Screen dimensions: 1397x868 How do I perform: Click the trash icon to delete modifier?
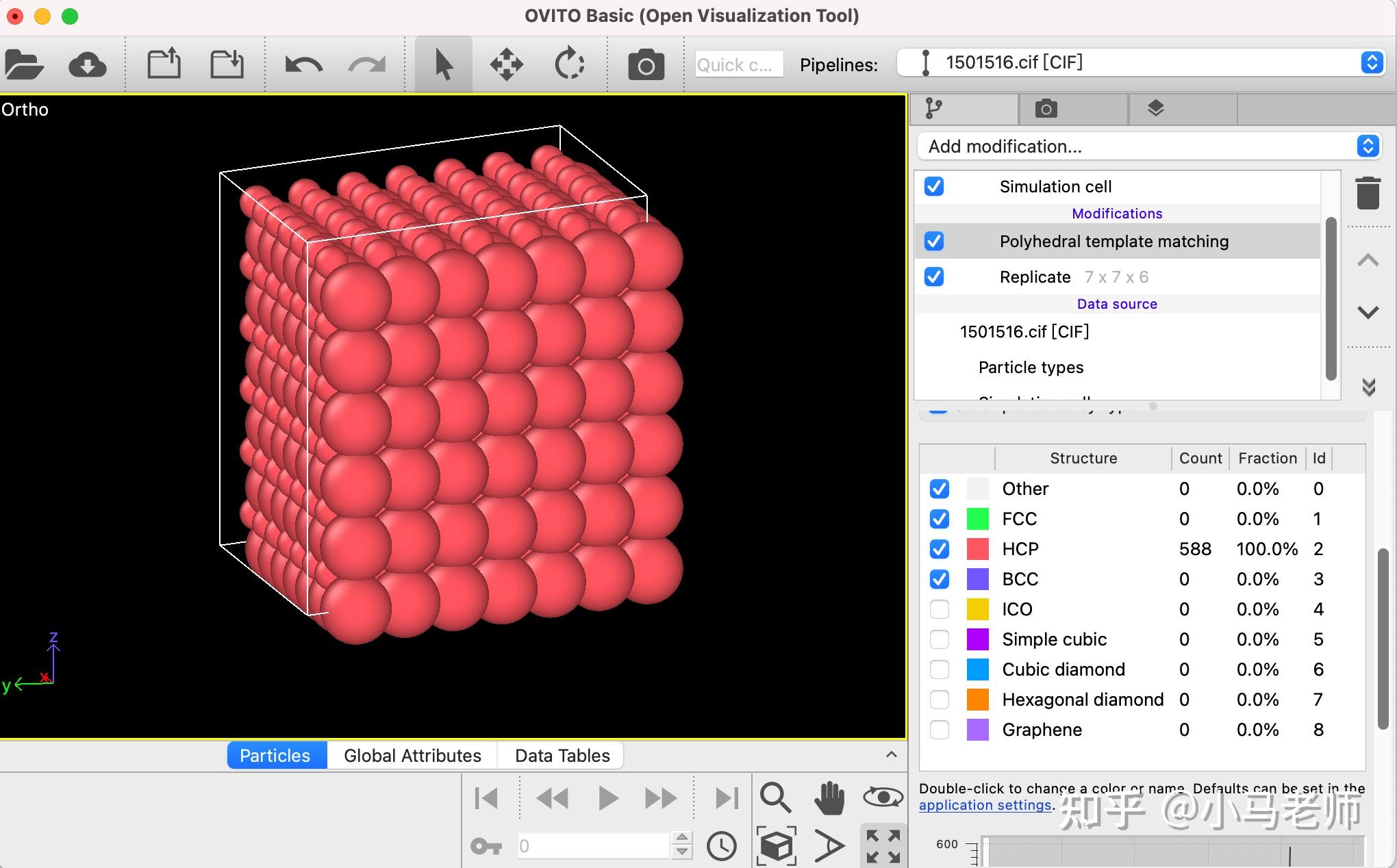pyautogui.click(x=1368, y=193)
